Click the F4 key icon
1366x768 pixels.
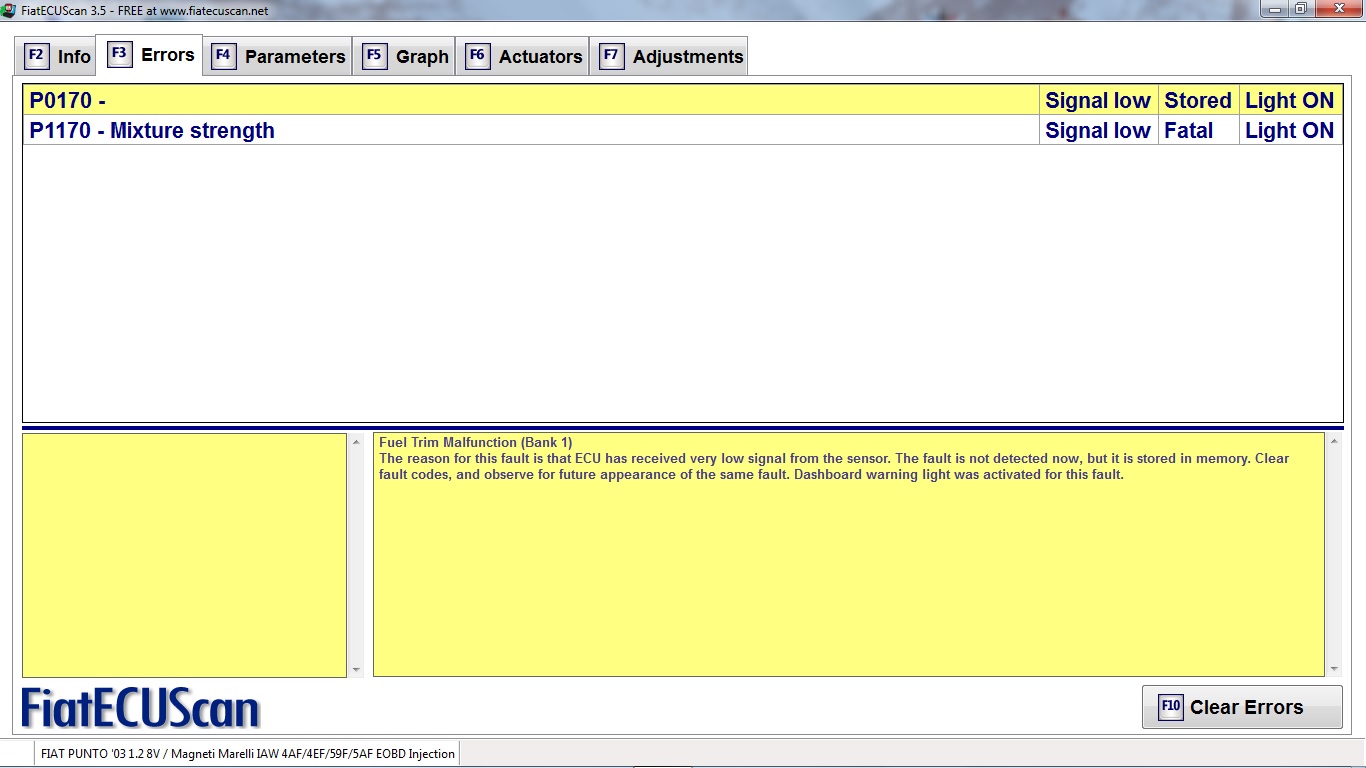click(x=223, y=56)
